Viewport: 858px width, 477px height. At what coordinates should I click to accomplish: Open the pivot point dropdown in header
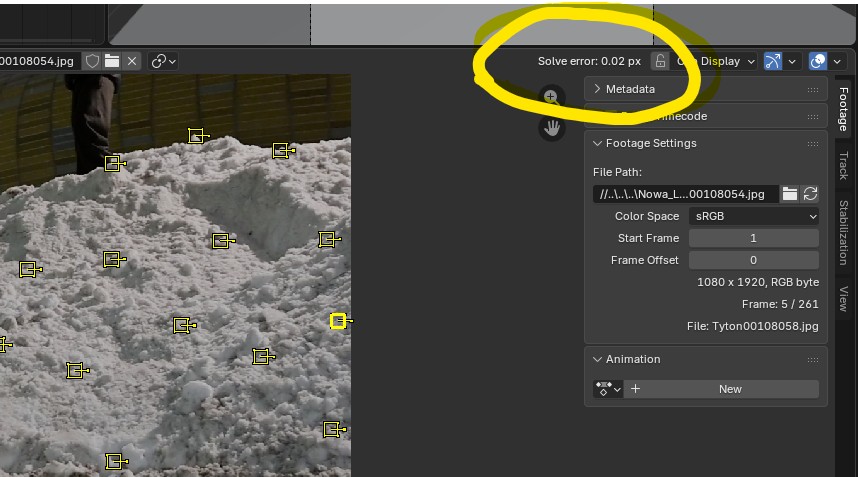[164, 61]
